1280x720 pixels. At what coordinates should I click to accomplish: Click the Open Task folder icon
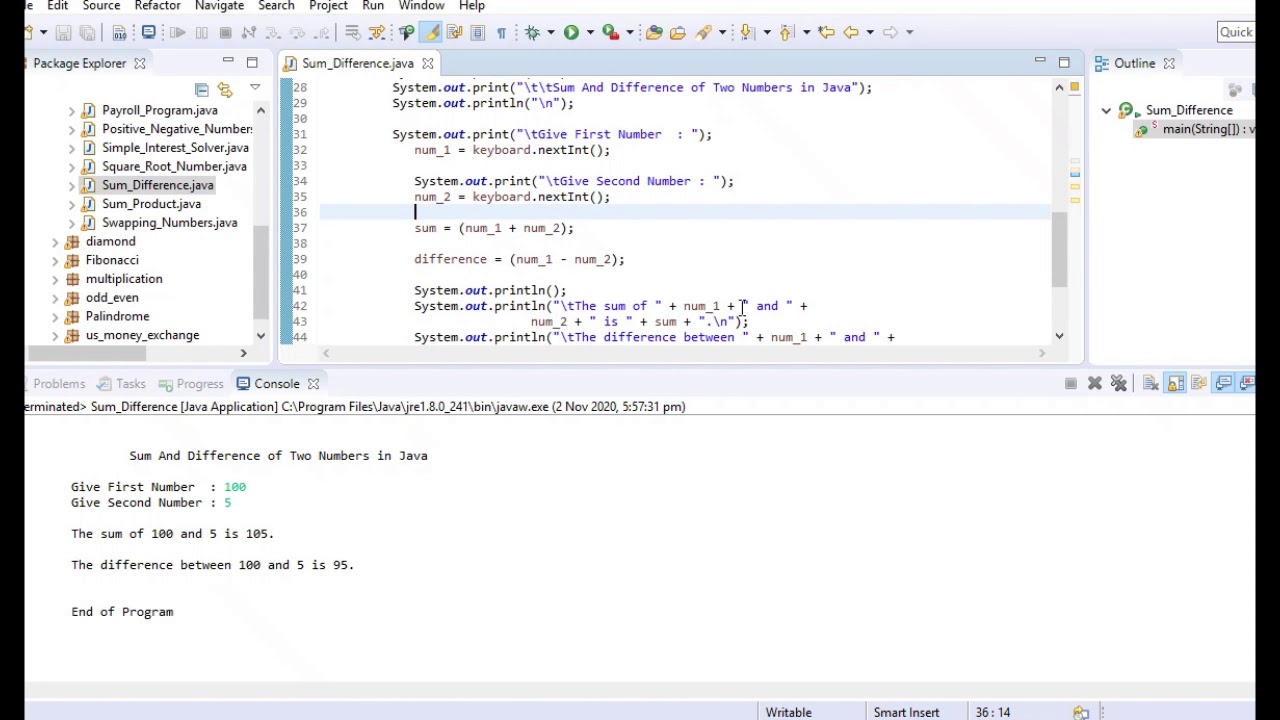click(678, 33)
